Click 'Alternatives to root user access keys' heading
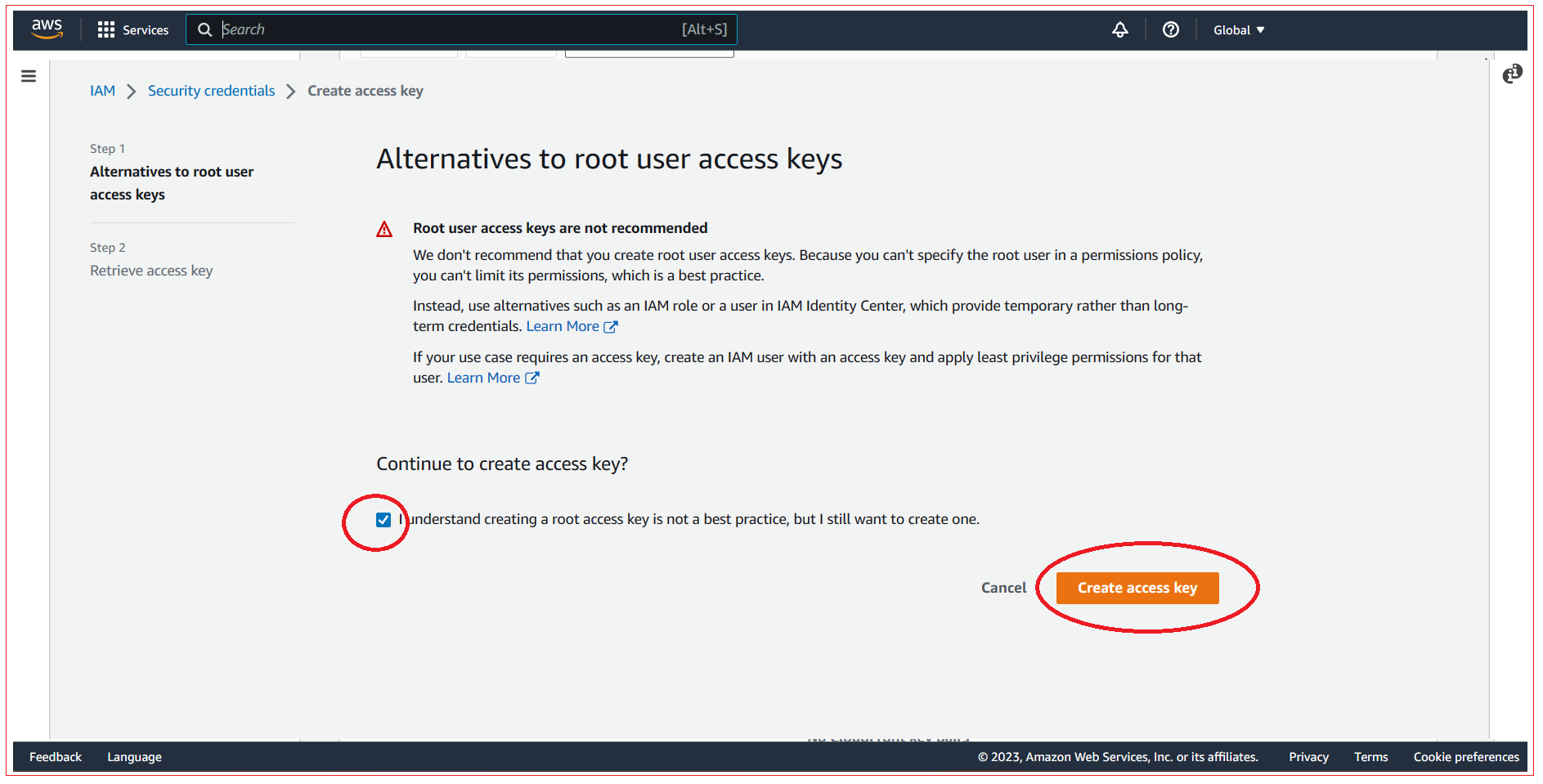1543x784 pixels. [x=609, y=159]
